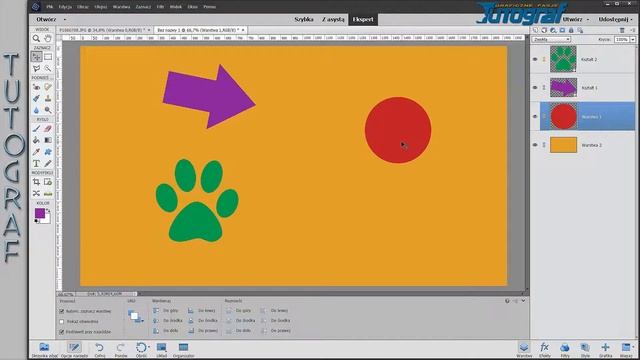The height and width of the screenshot is (360, 640).
Task: Select the Eraser tool
Action: 48,129
